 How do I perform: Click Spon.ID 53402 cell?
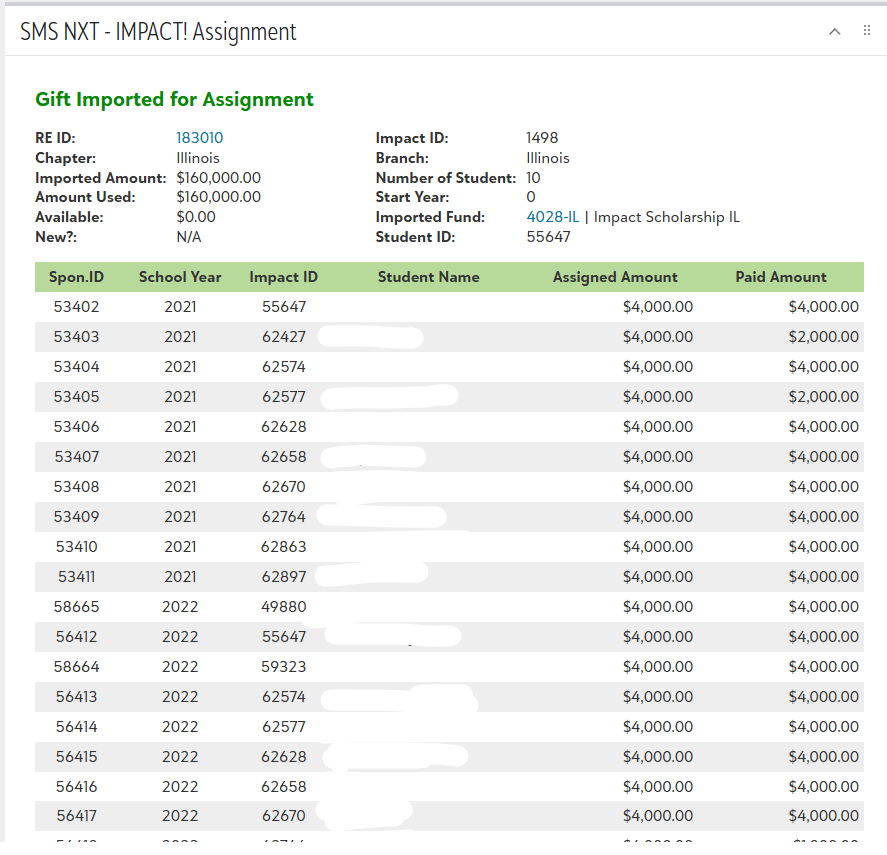point(76,307)
